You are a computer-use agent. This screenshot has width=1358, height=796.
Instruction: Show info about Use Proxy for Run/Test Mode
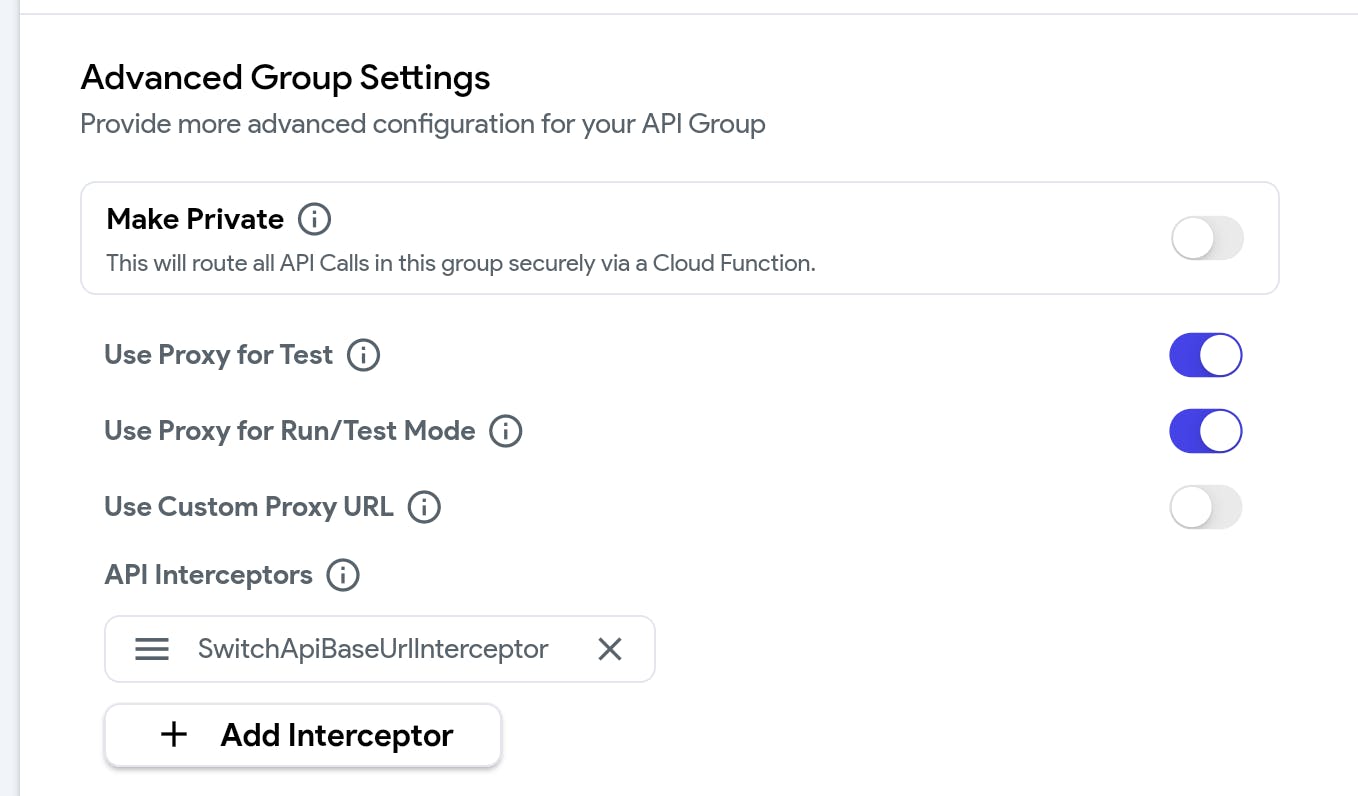[x=505, y=431]
